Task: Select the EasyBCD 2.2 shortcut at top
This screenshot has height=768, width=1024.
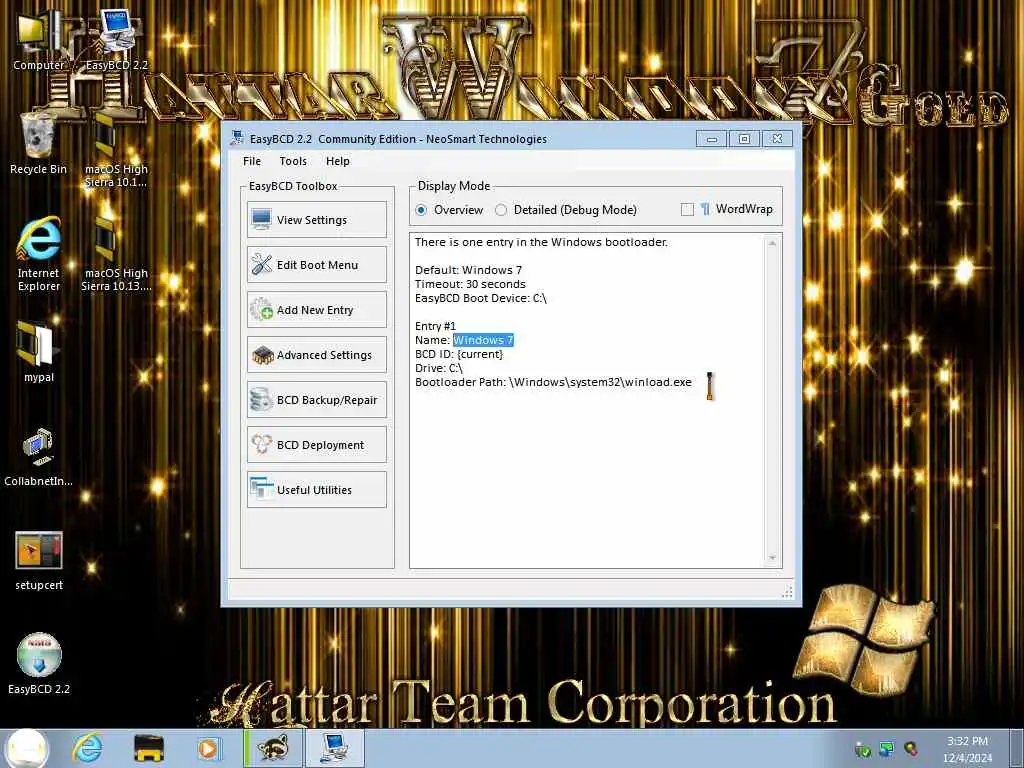Action: (x=116, y=40)
